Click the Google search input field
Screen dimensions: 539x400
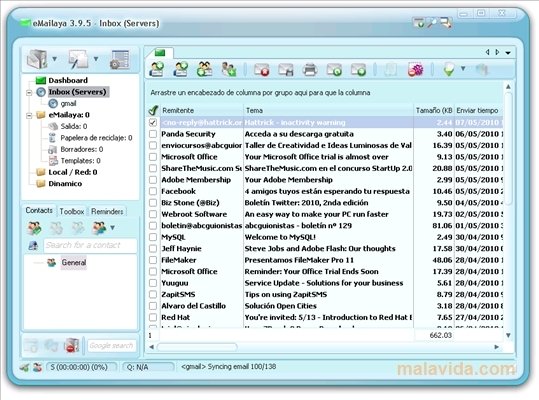[x=111, y=345]
